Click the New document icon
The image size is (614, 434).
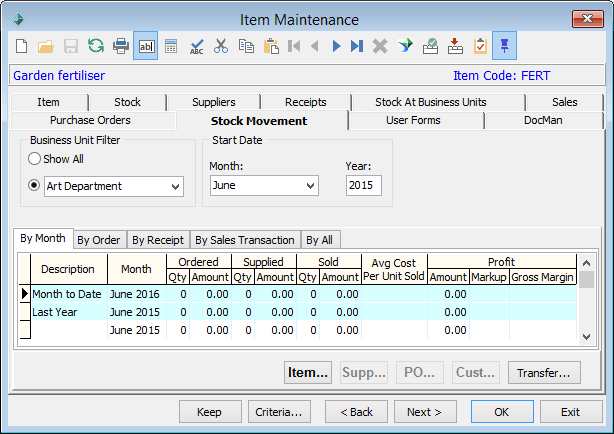[x=22, y=46]
